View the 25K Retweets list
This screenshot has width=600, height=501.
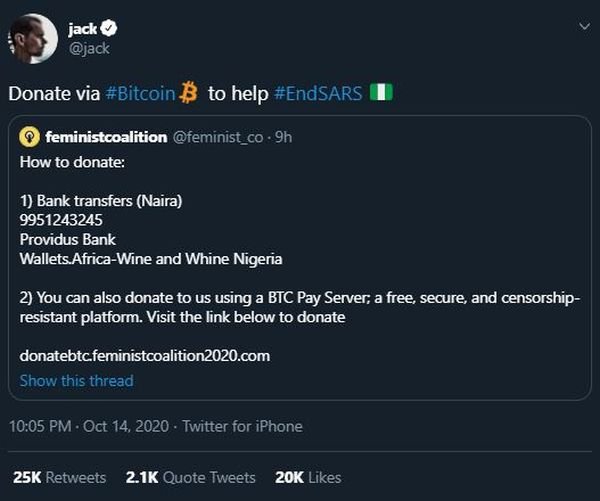coord(60,477)
